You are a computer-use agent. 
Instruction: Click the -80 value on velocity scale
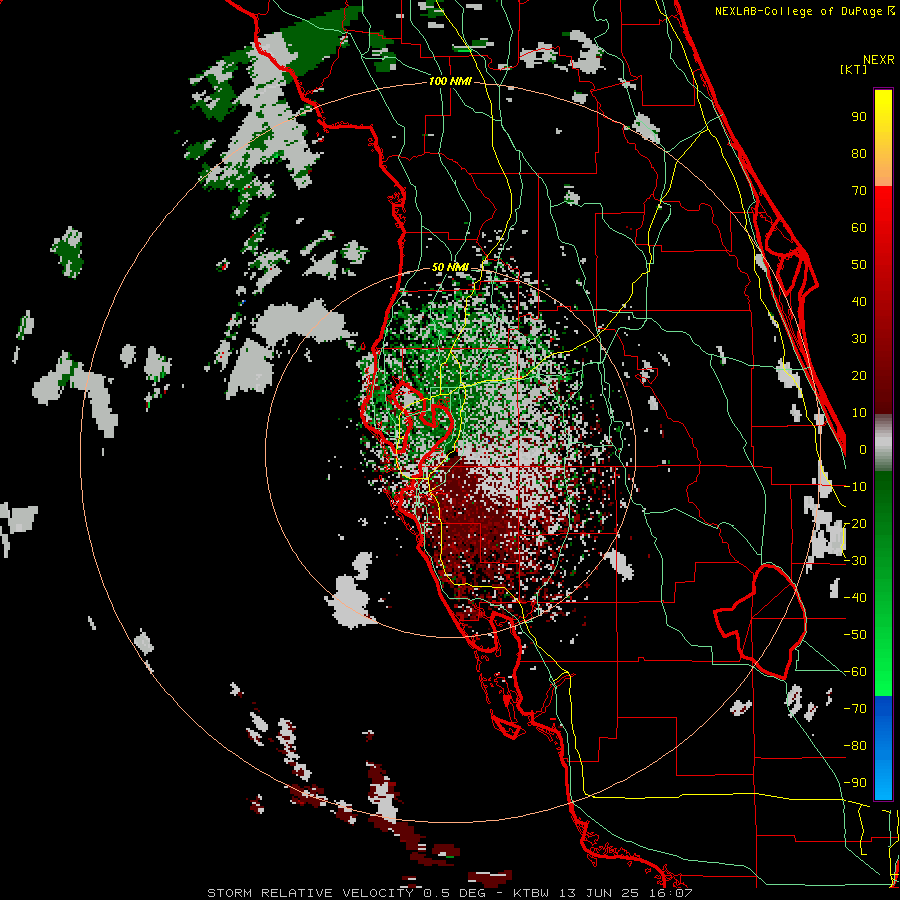(x=855, y=746)
